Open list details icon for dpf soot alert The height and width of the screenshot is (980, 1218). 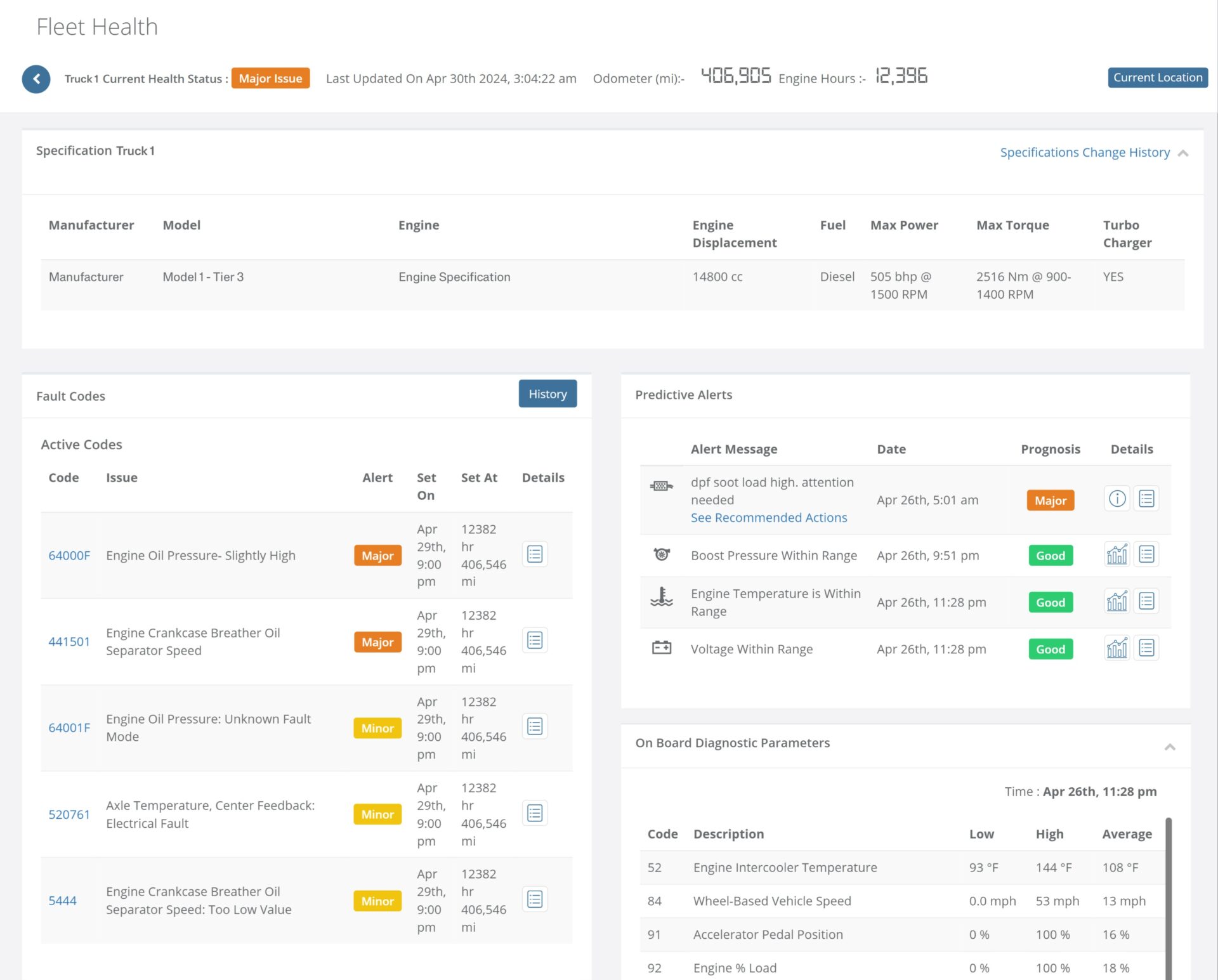(1146, 499)
